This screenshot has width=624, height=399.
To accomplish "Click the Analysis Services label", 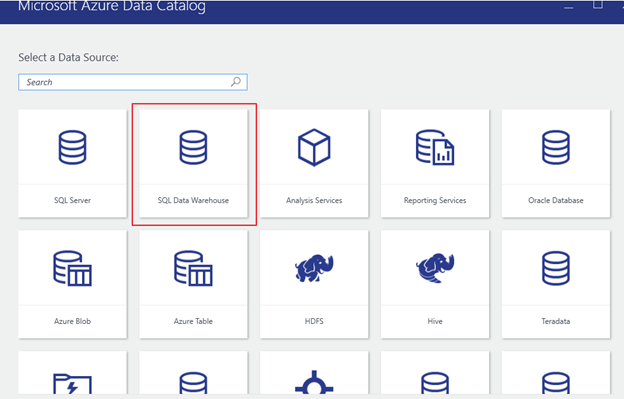I will coord(314,200).
